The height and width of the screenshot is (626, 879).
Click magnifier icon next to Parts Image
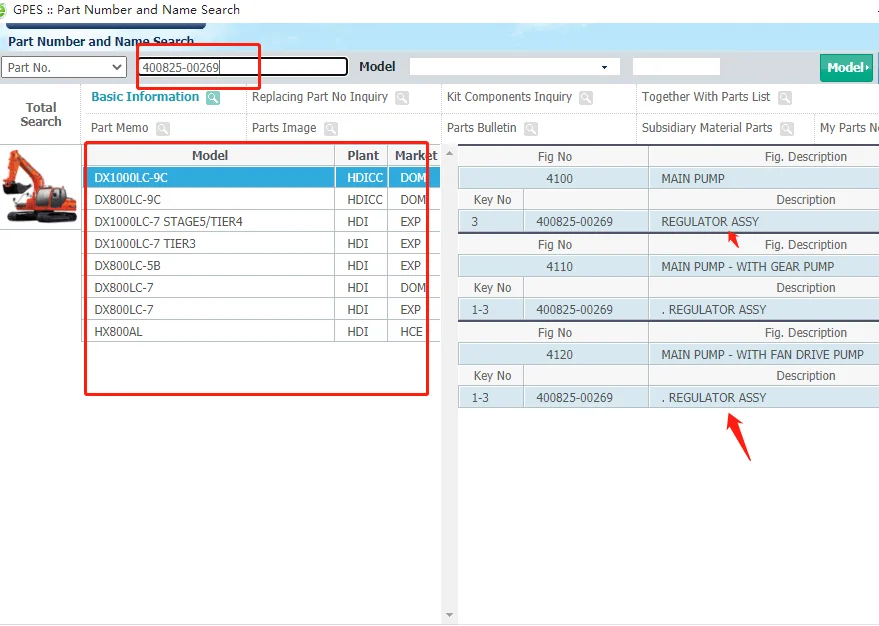[x=331, y=129]
